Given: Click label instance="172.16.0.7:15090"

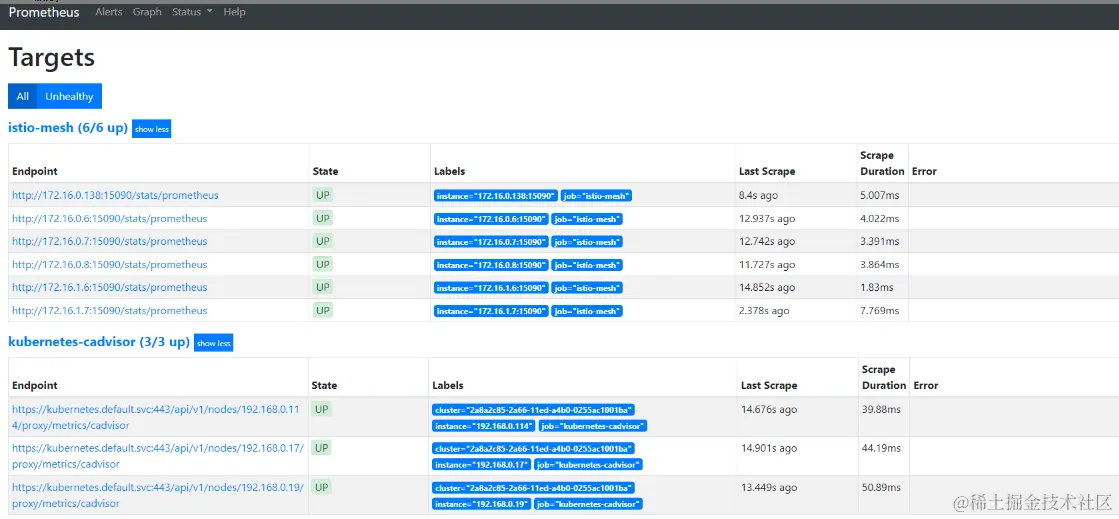Looking at the screenshot, I should (x=491, y=242).
